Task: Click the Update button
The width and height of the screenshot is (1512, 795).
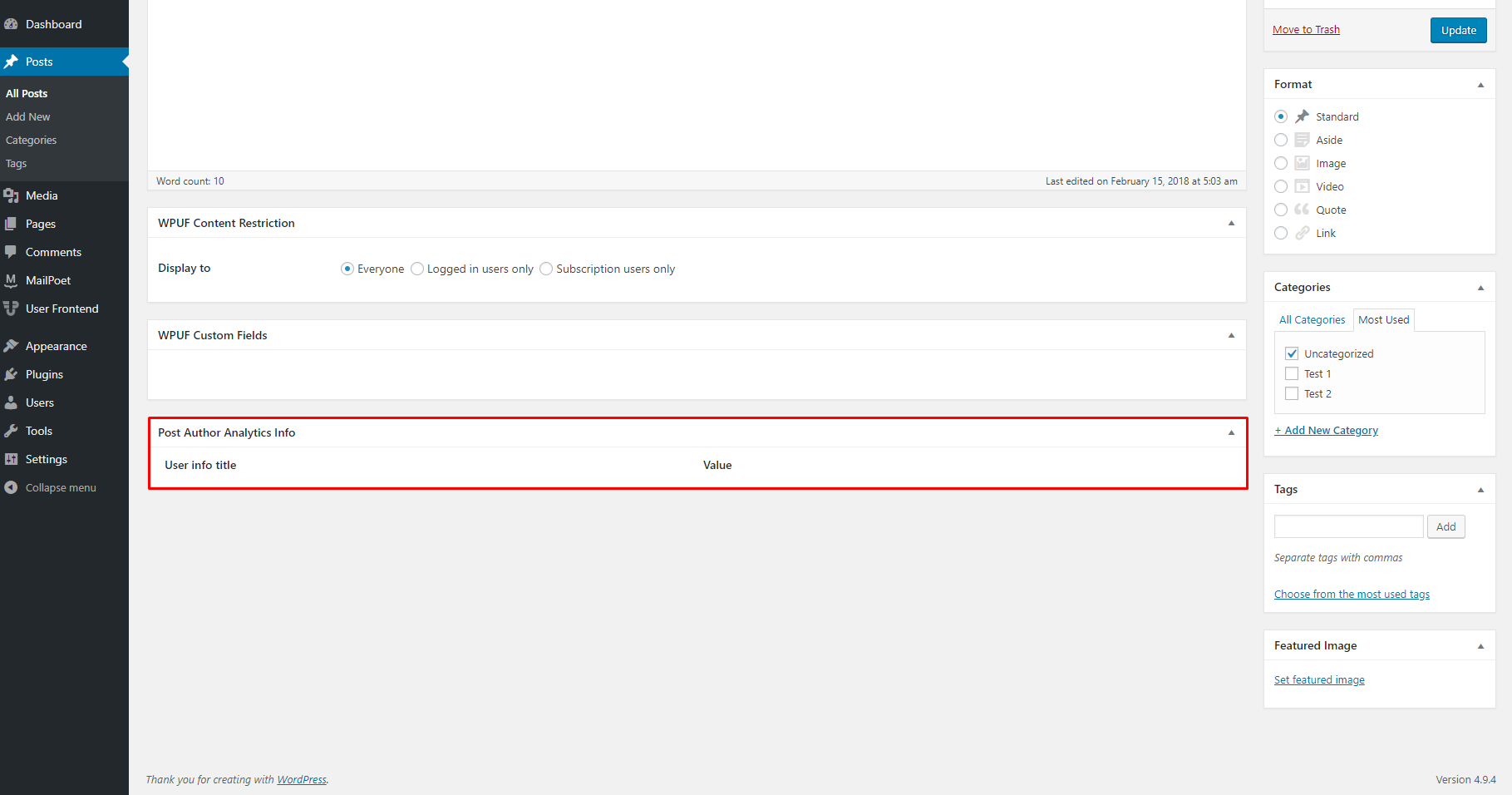Action: tap(1459, 30)
